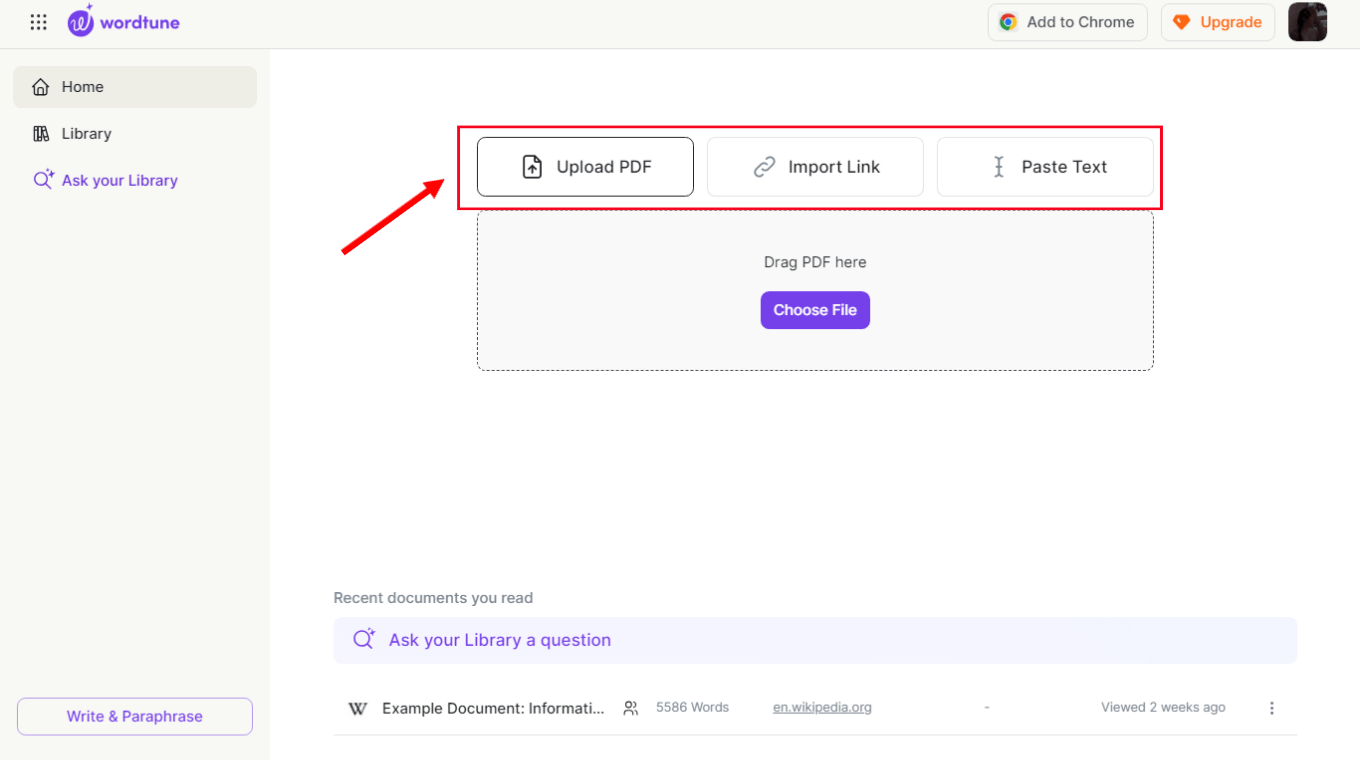
Task: Click the Wikipedia W icon of the document
Action: 357,708
